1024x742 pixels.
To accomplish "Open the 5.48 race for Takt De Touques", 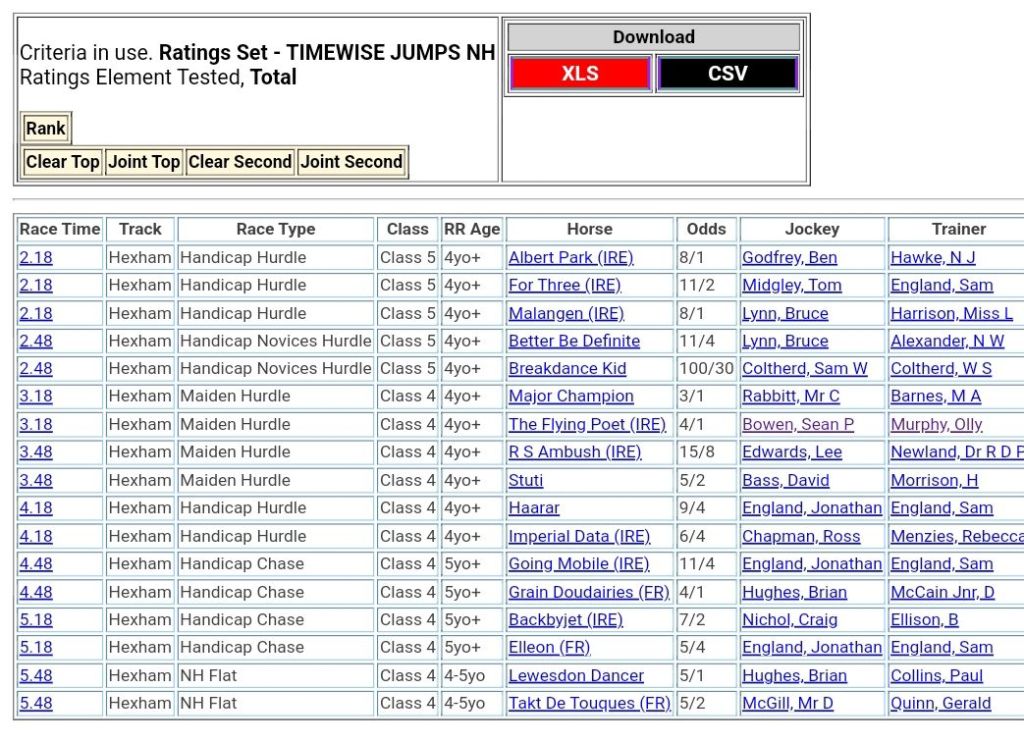I will click(x=36, y=704).
